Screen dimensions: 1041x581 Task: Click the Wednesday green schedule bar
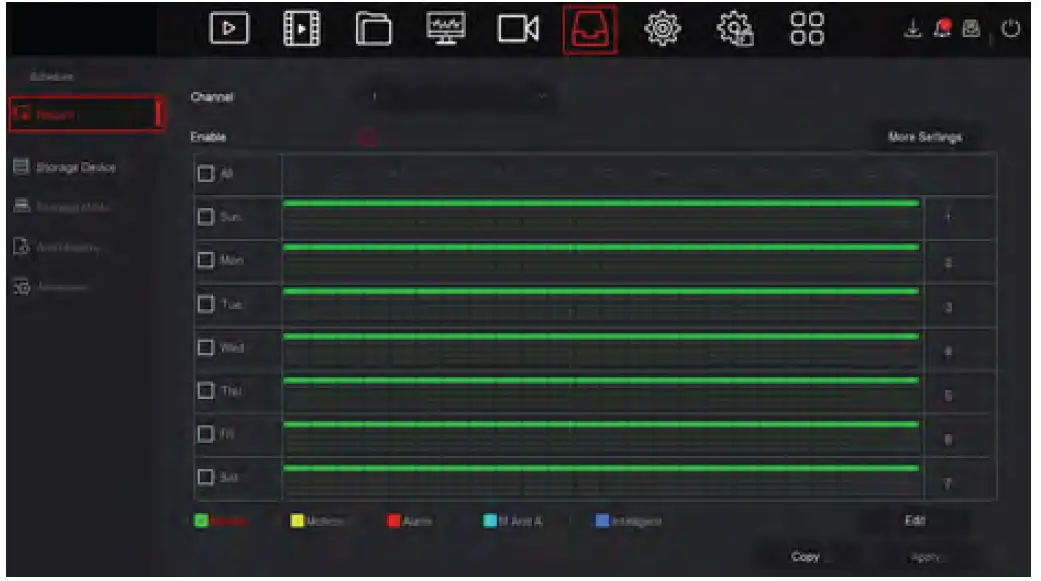click(601, 336)
